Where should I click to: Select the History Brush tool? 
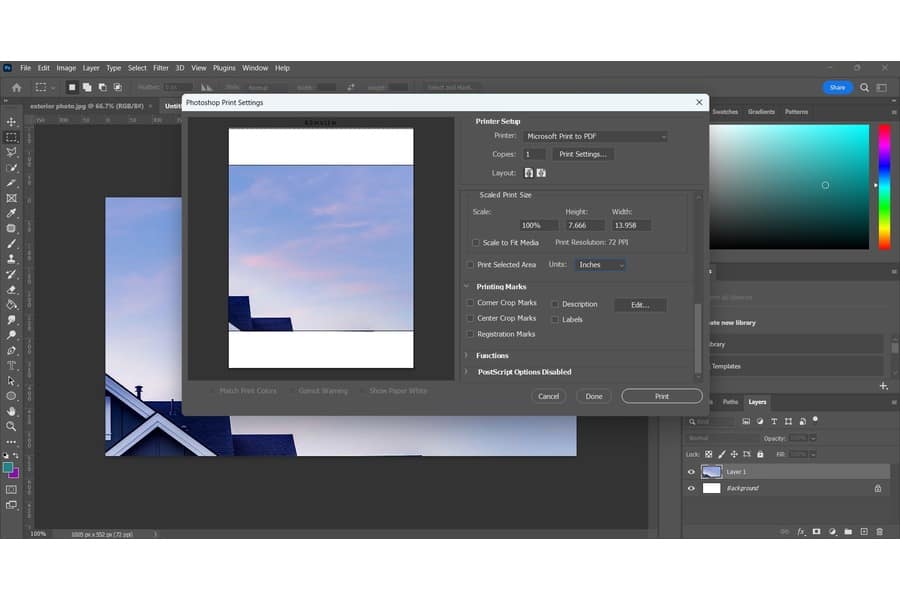point(11,274)
